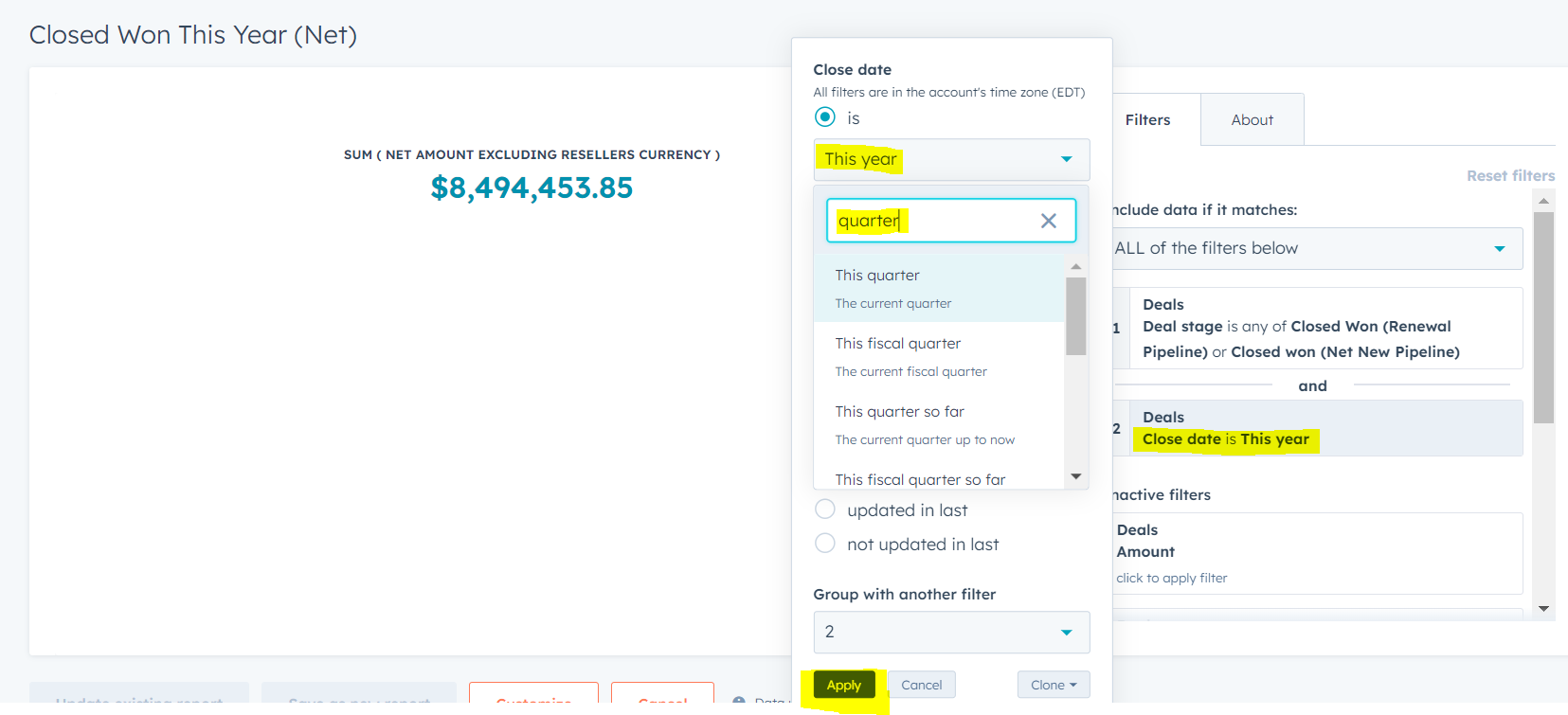
Task: Click scroll-down arrow of filters panel
Action: click(x=1543, y=609)
